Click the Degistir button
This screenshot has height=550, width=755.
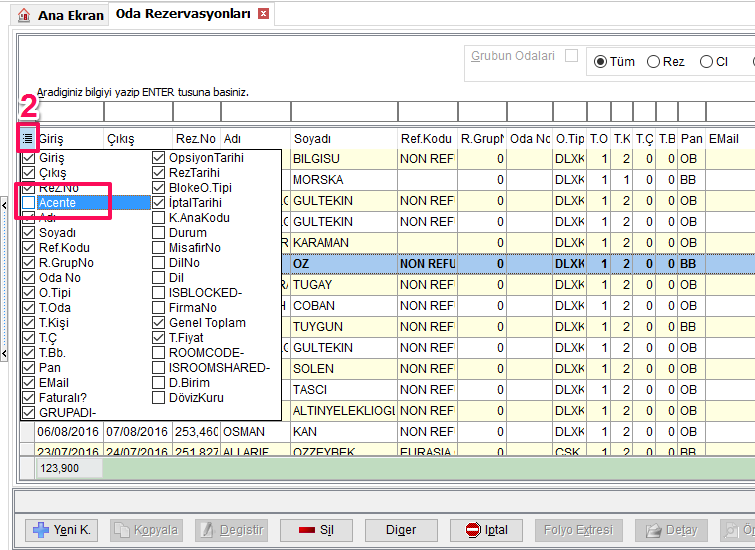[x=232, y=530]
